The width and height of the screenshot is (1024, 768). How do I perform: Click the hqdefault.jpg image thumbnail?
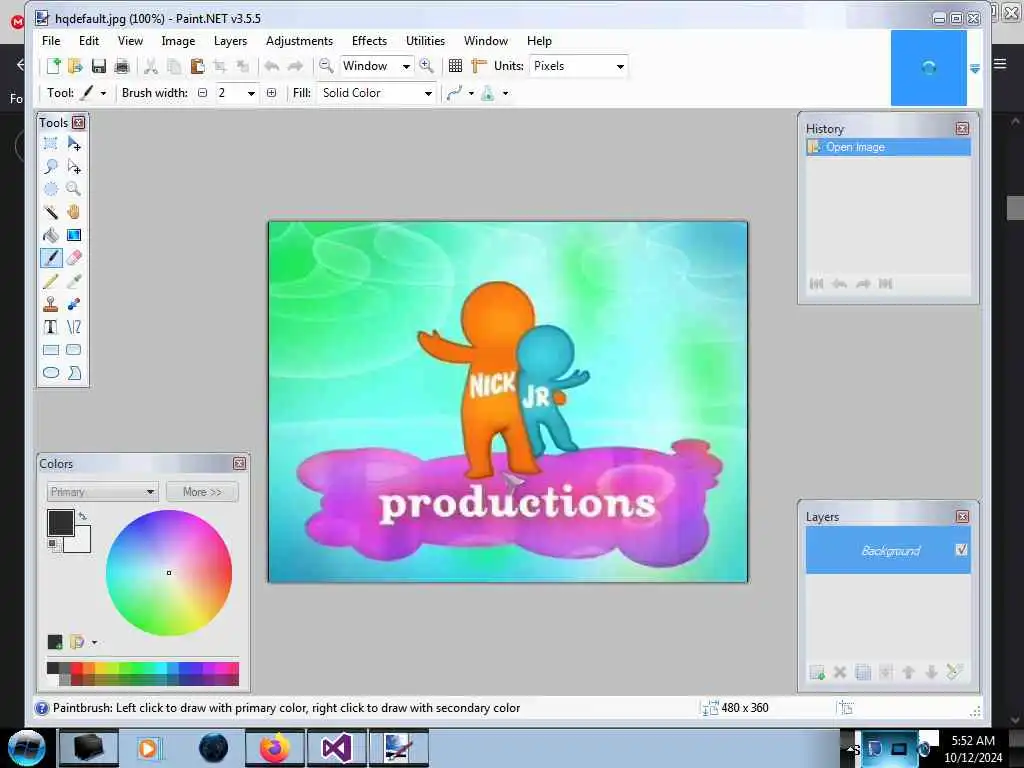929,67
